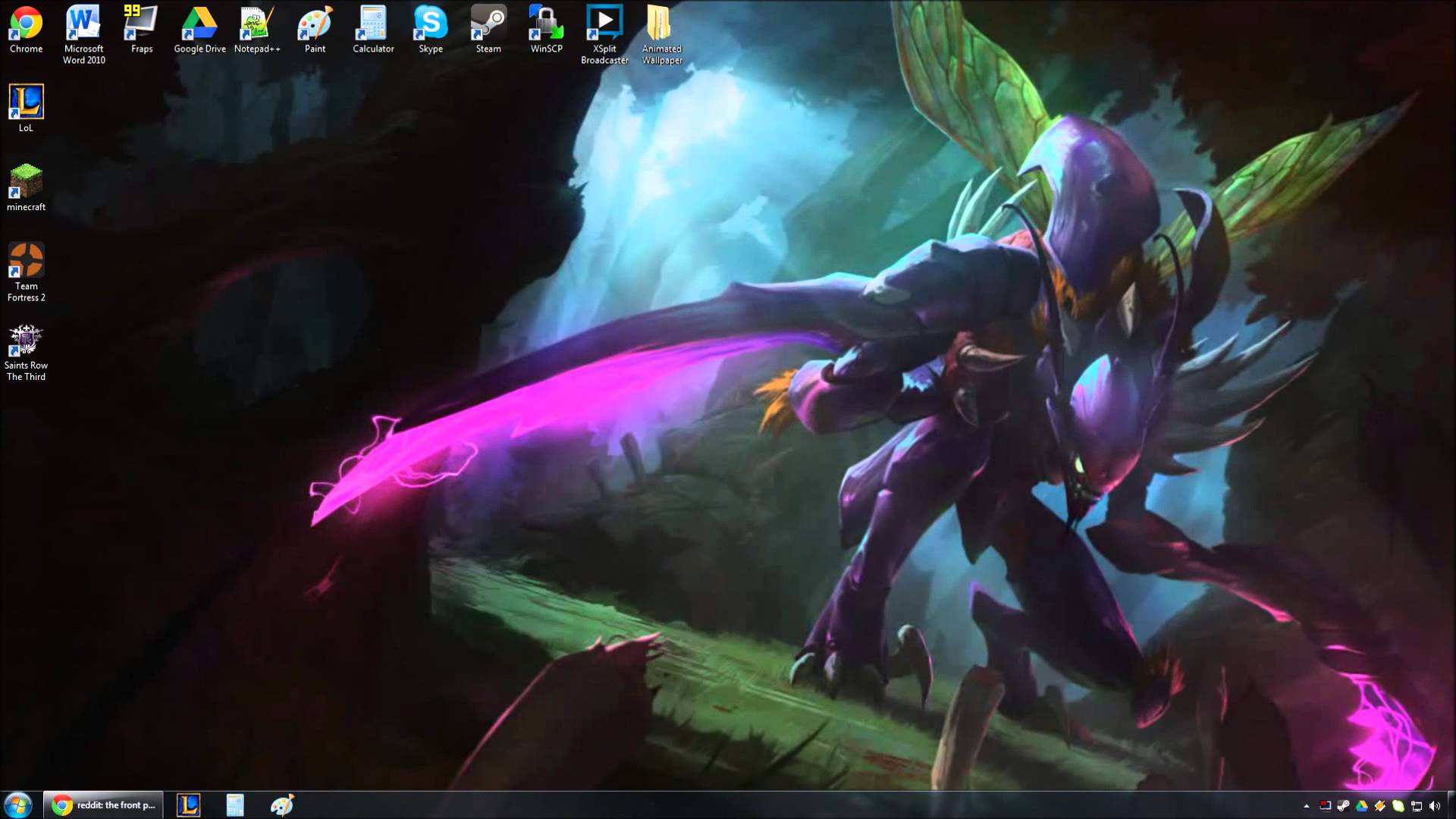Open Steam from the desktop shortcut

click(488, 23)
